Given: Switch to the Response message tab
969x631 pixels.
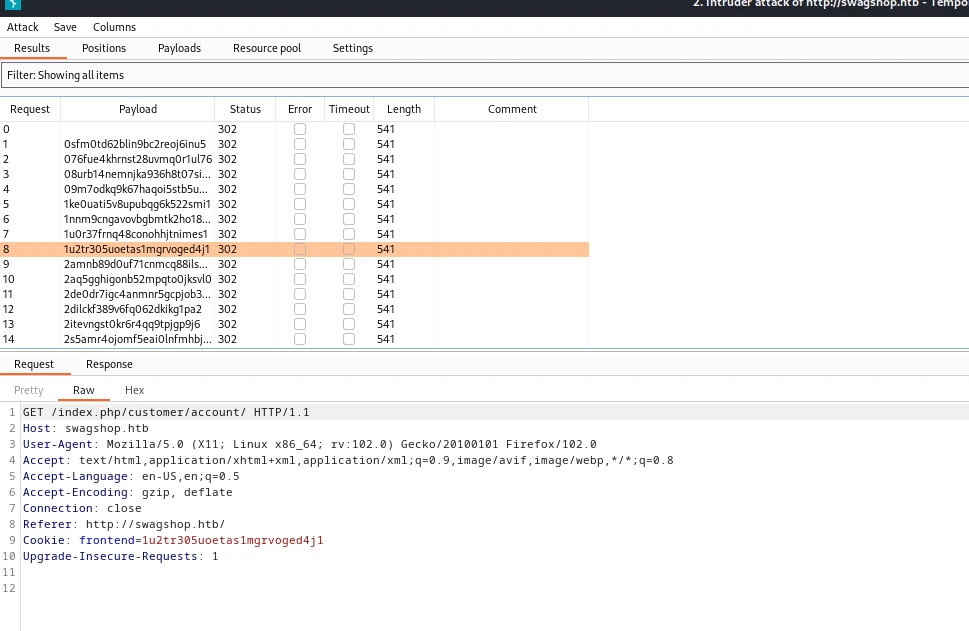Looking at the screenshot, I should [109, 365].
